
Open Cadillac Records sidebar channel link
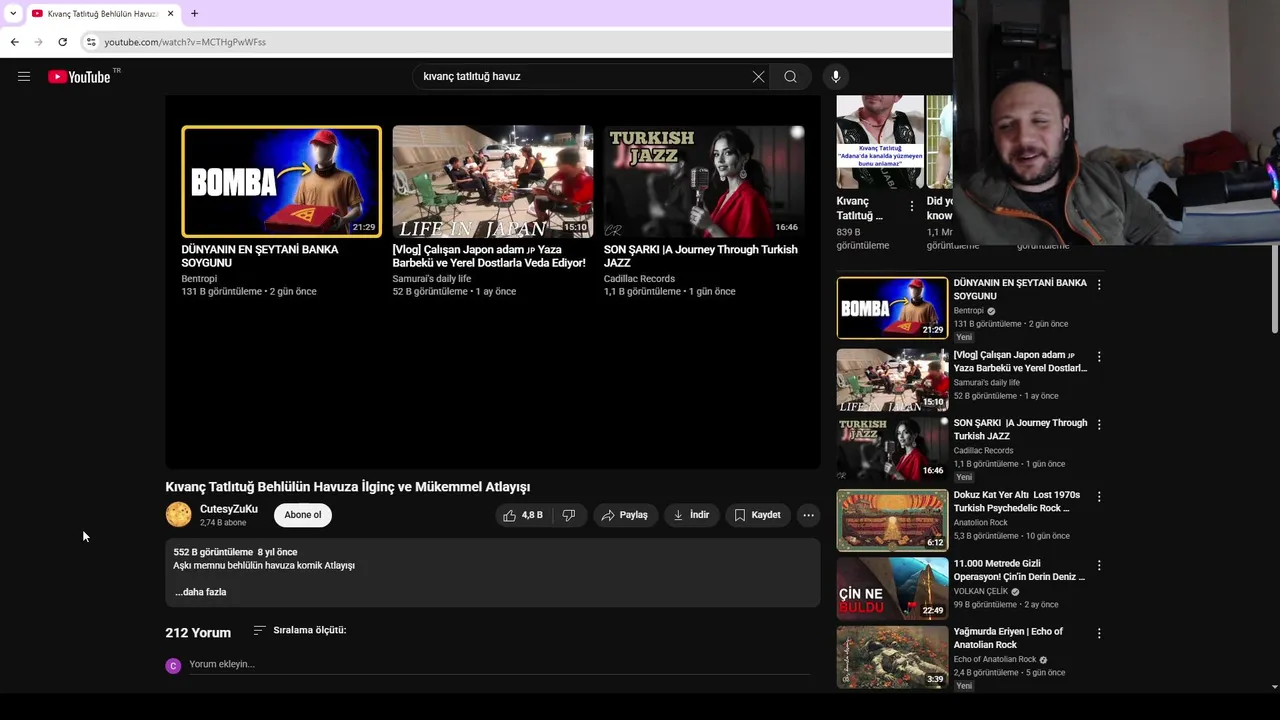(x=983, y=451)
